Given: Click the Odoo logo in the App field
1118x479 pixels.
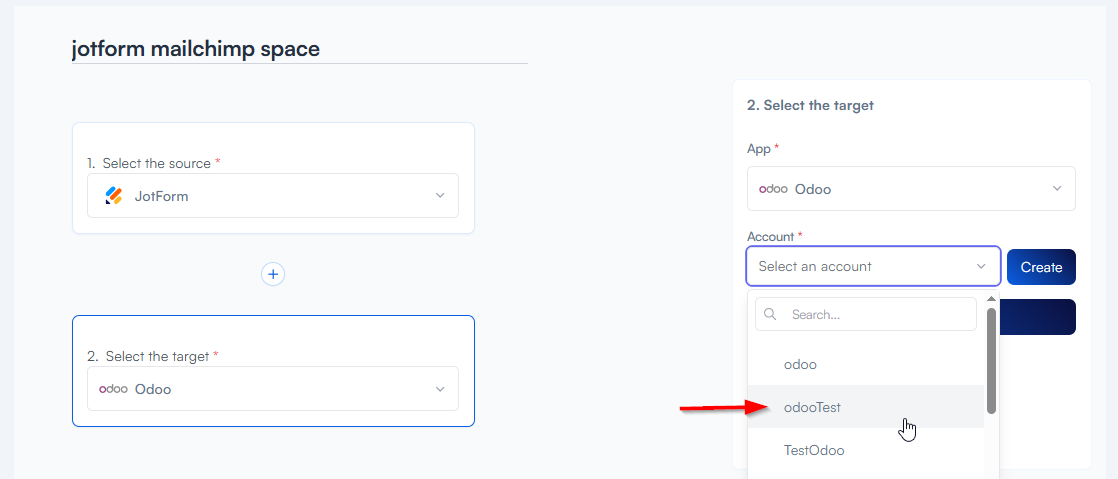Looking at the screenshot, I should (x=773, y=189).
